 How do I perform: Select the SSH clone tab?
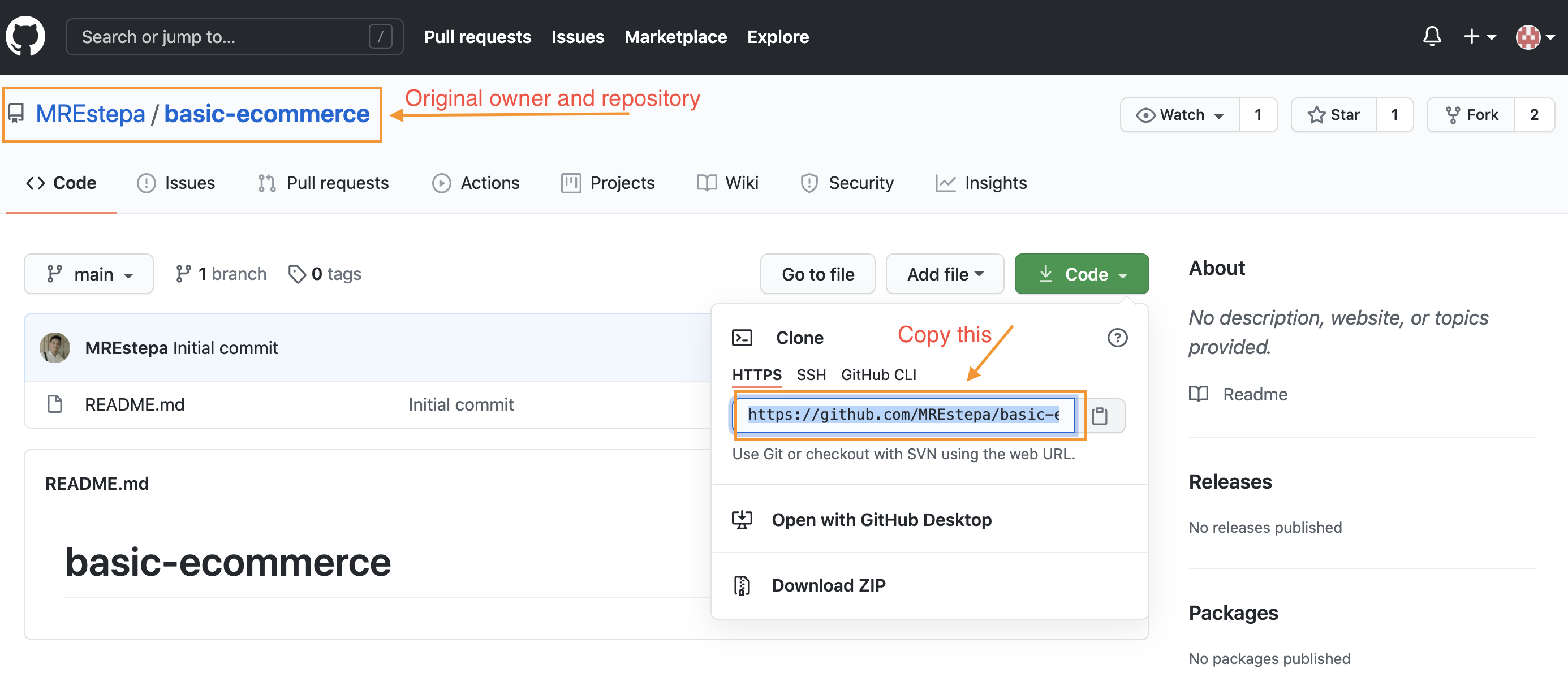(x=811, y=375)
